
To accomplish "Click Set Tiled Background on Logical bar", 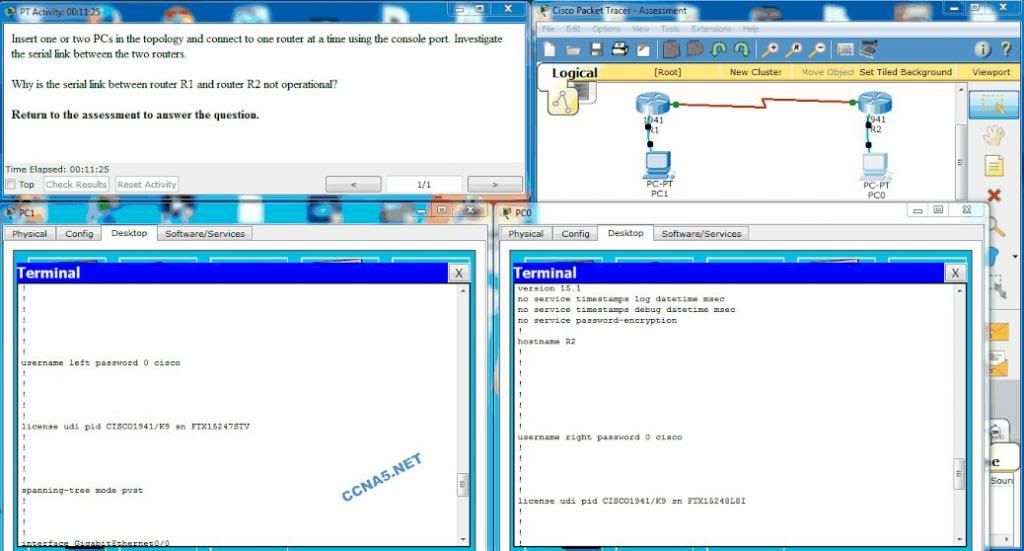I will [x=905, y=72].
